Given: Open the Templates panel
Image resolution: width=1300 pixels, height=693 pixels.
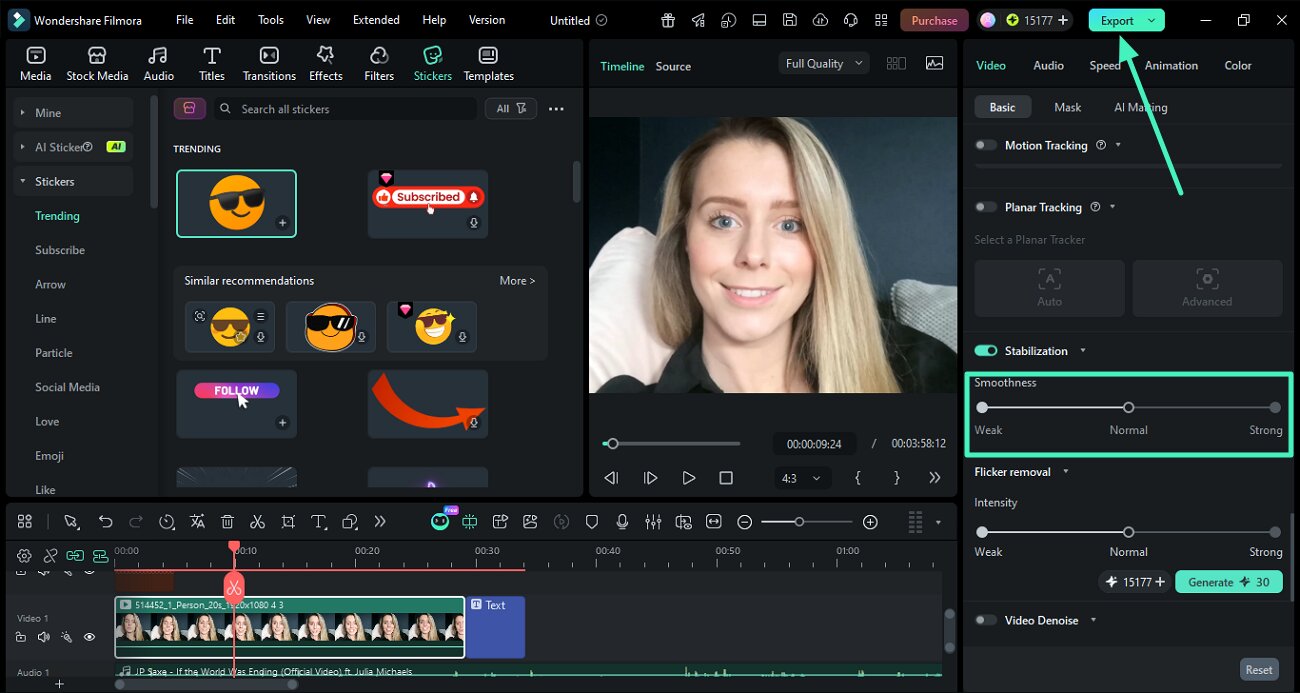Looking at the screenshot, I should point(488,64).
